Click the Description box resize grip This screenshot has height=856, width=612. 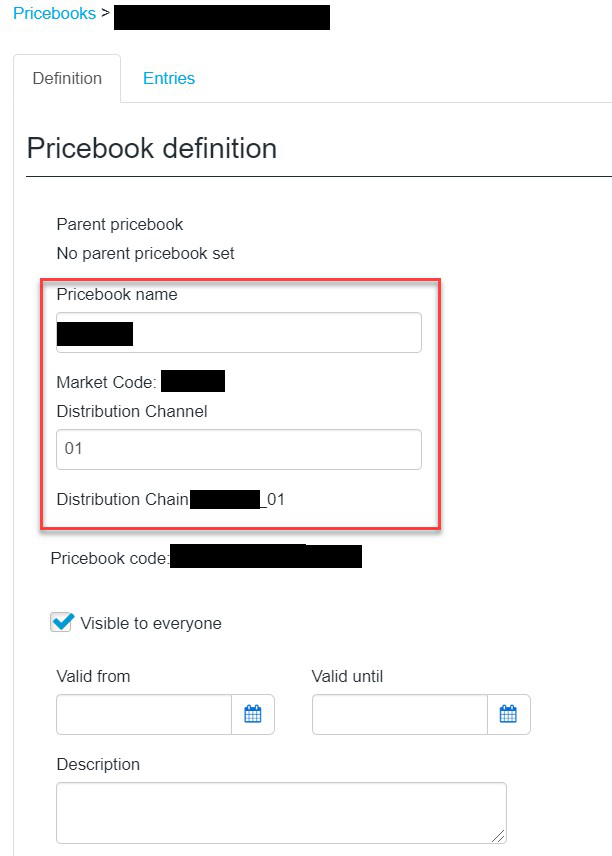[x=498, y=835]
